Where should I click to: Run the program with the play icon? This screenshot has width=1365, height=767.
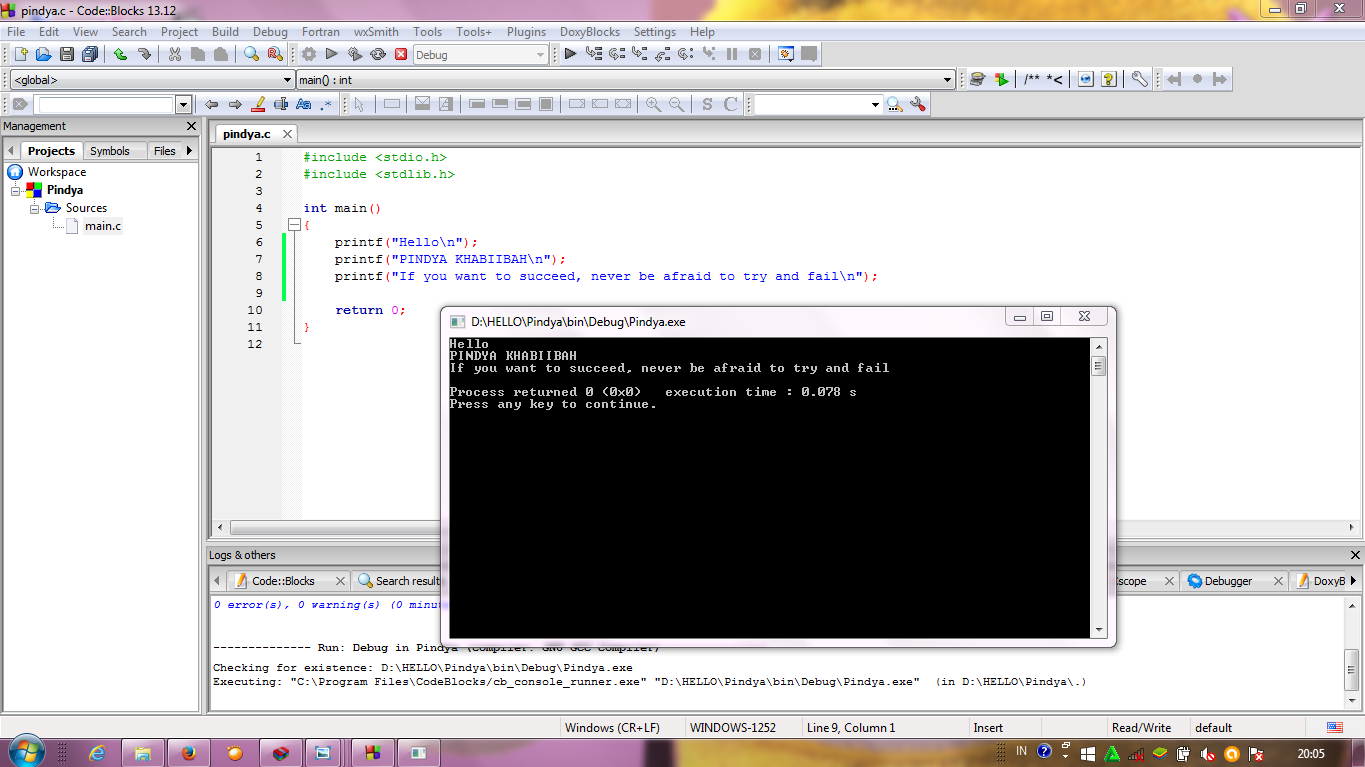[x=332, y=54]
